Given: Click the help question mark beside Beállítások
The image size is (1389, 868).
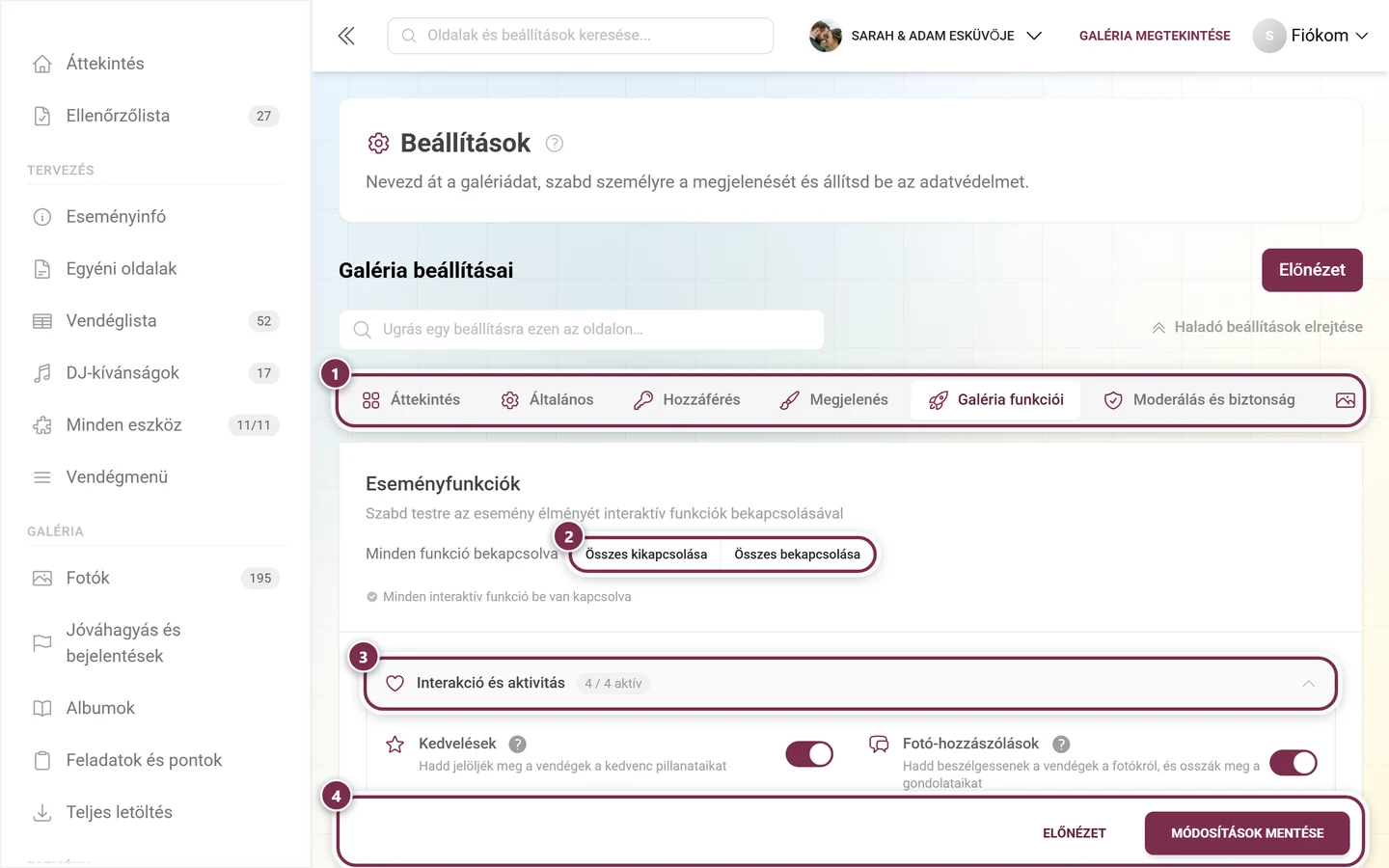Looking at the screenshot, I should point(555,144).
